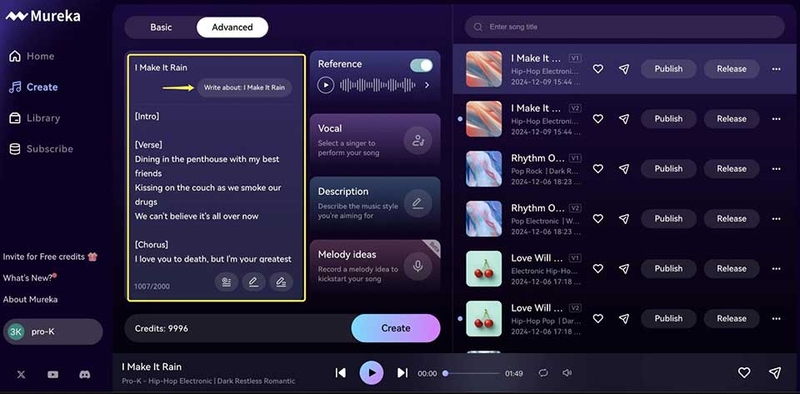Click the middle pencil edit icon under lyrics

254,282
